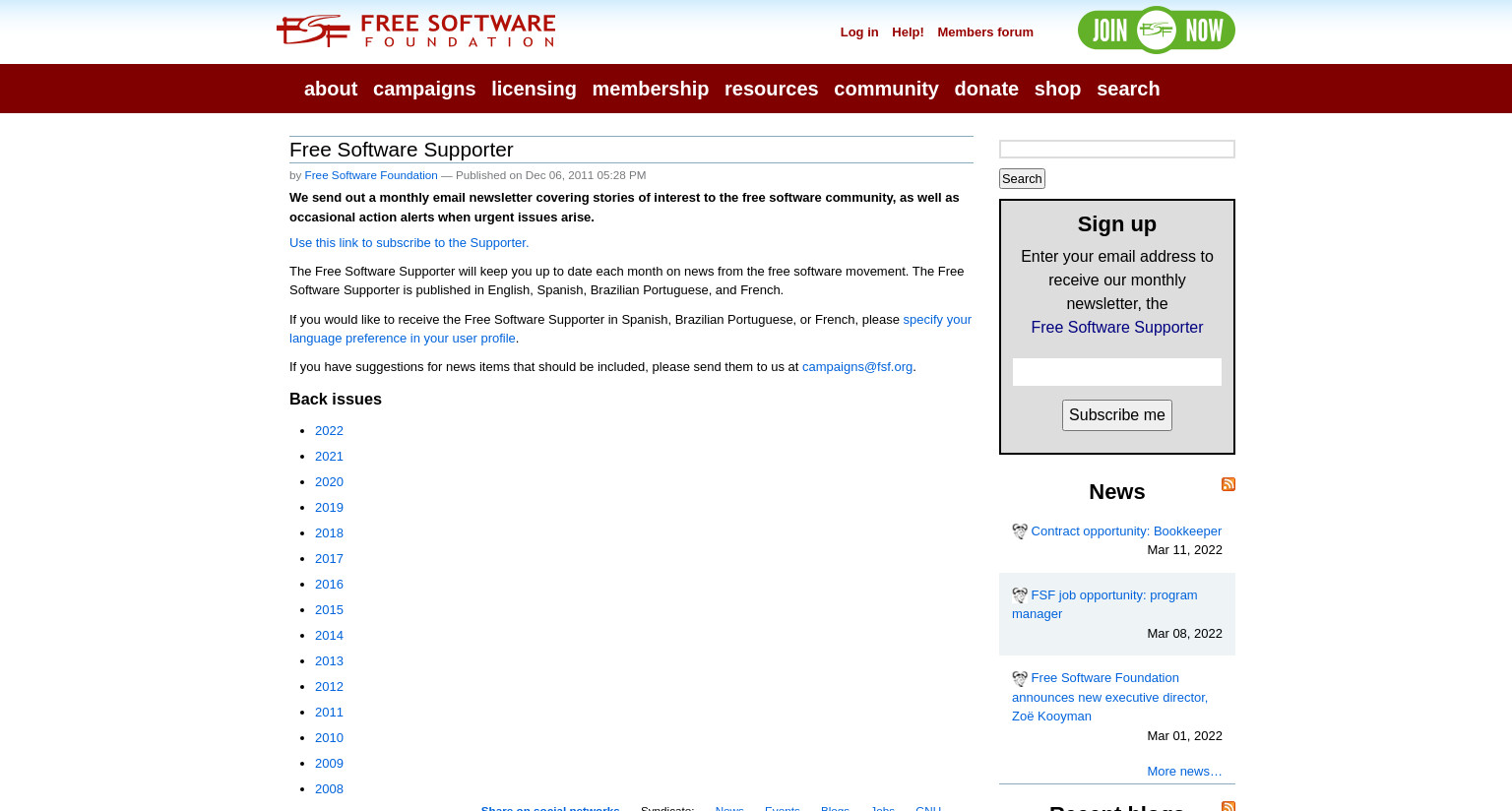Click the gnu icon beside Contract opportunity: Bookkeeper
Image resolution: width=1512 pixels, height=811 pixels.
[x=1020, y=531]
